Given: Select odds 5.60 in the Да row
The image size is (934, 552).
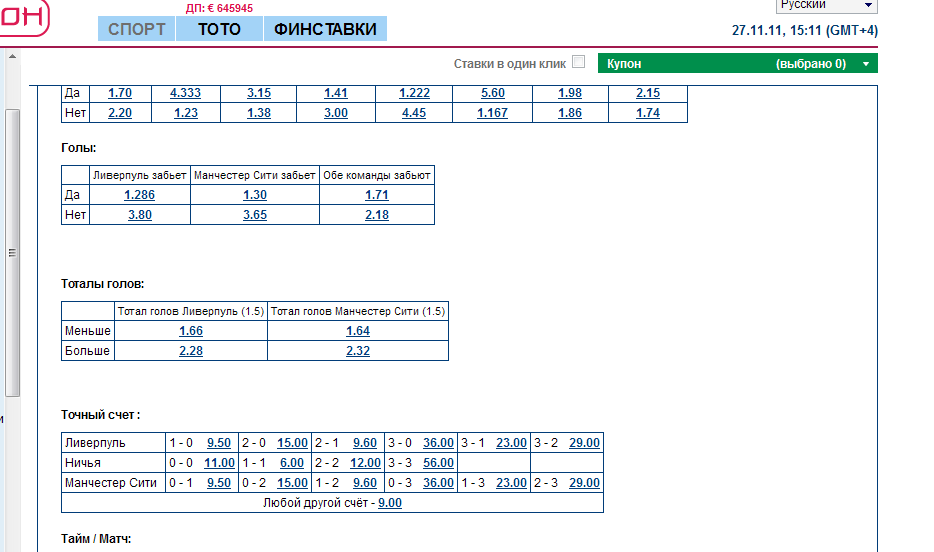Looking at the screenshot, I should click(493, 93).
